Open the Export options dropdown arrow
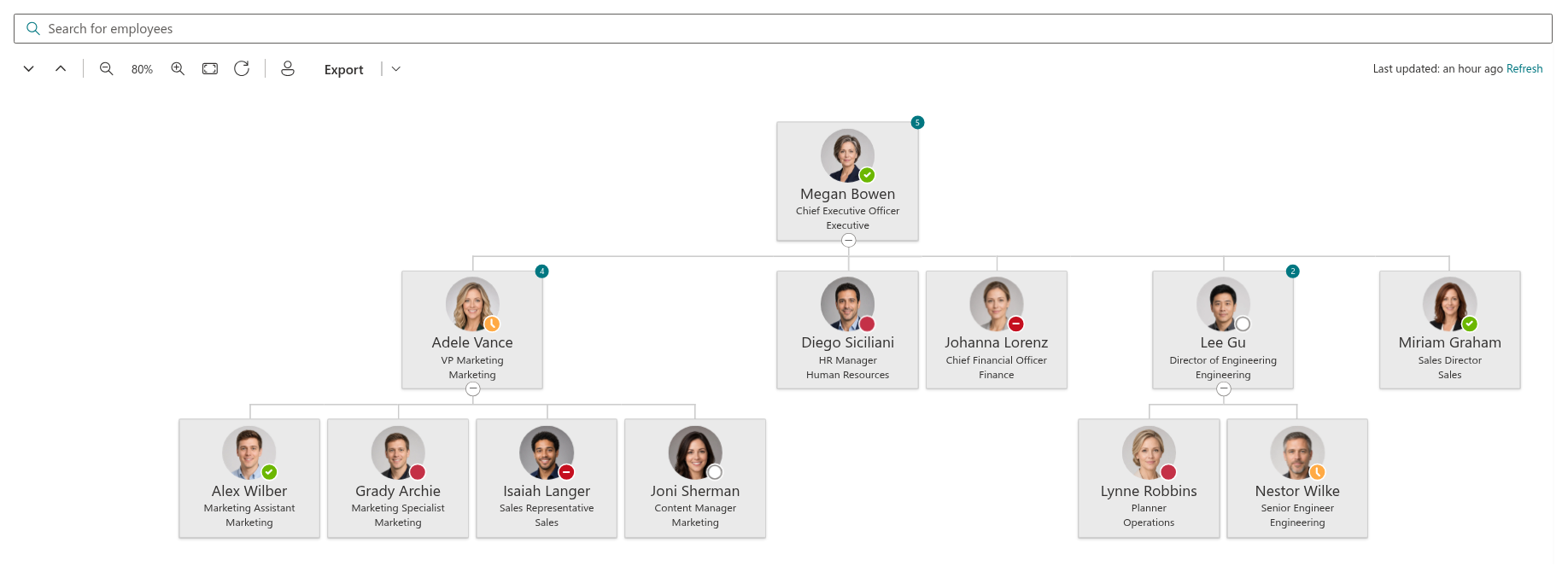Screen dimensions: 1568x578 click(x=396, y=69)
